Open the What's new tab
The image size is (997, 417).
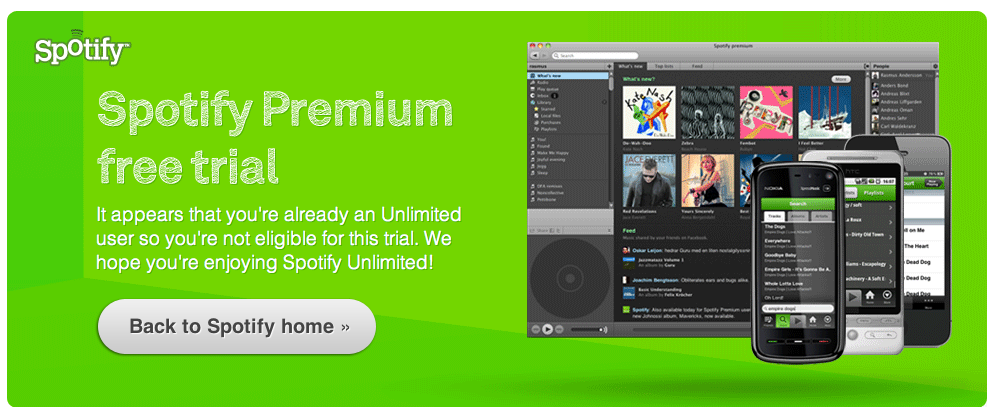coord(630,66)
